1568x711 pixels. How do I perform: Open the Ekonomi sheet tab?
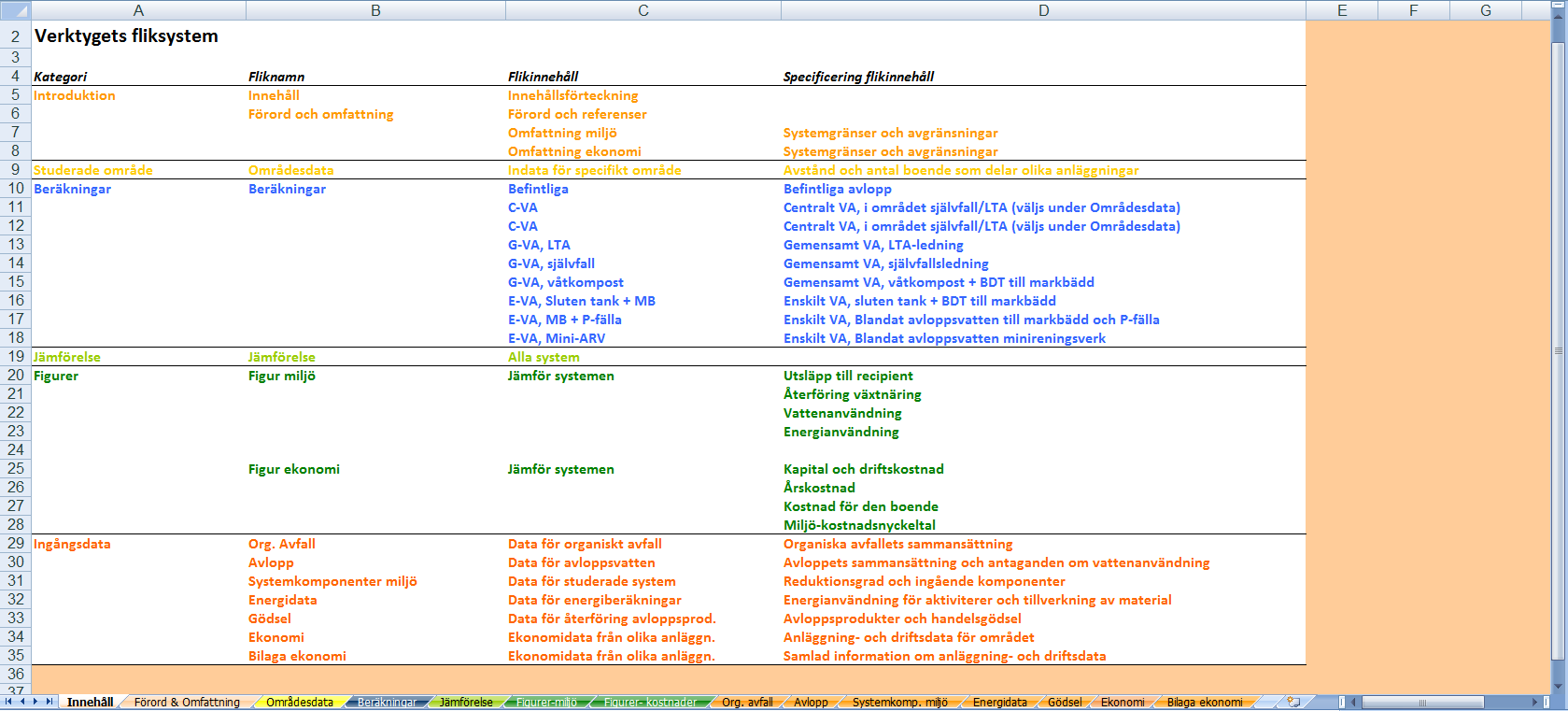pos(1123,702)
